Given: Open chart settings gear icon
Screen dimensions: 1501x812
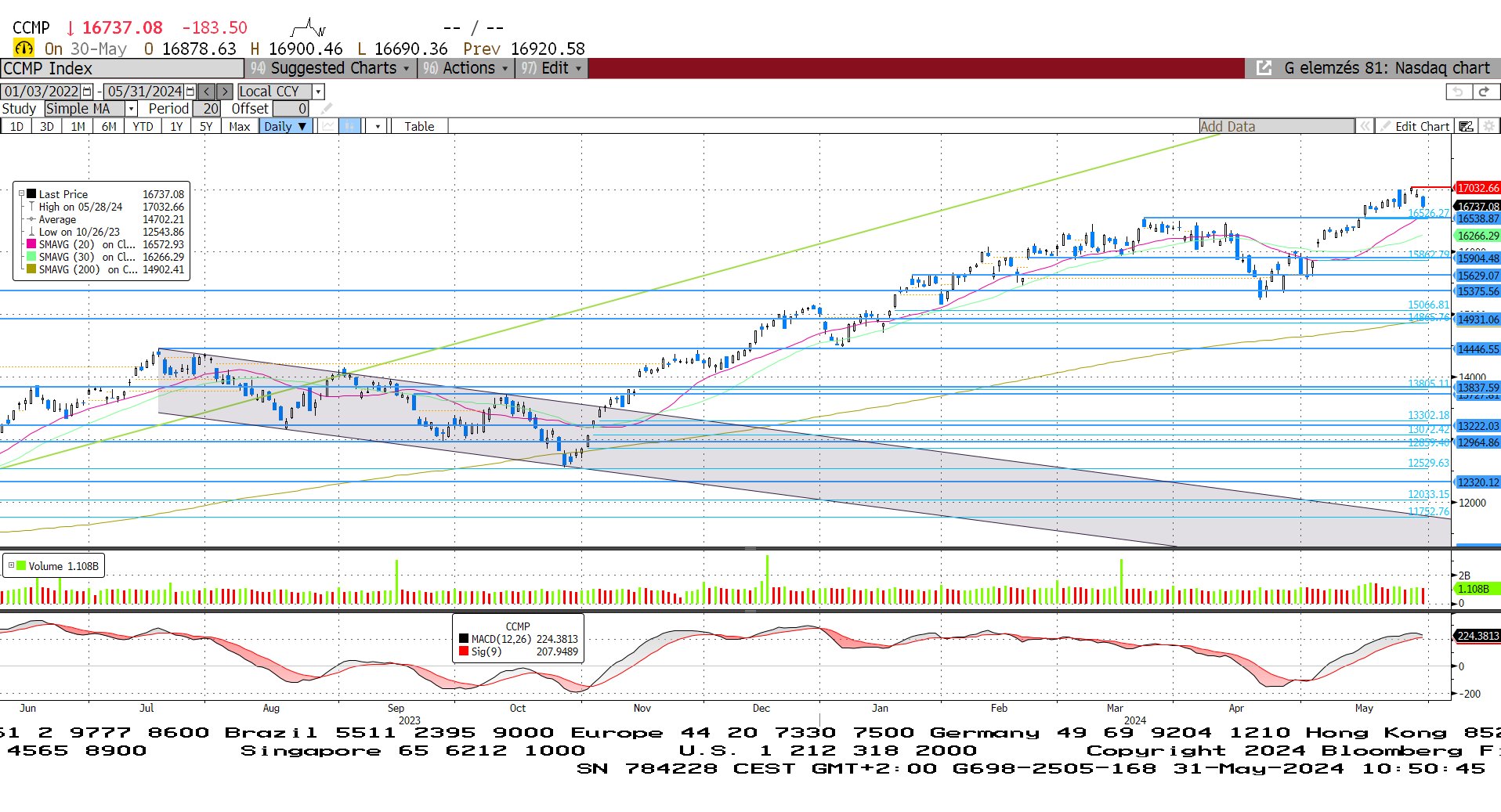Looking at the screenshot, I should coord(1488,126).
